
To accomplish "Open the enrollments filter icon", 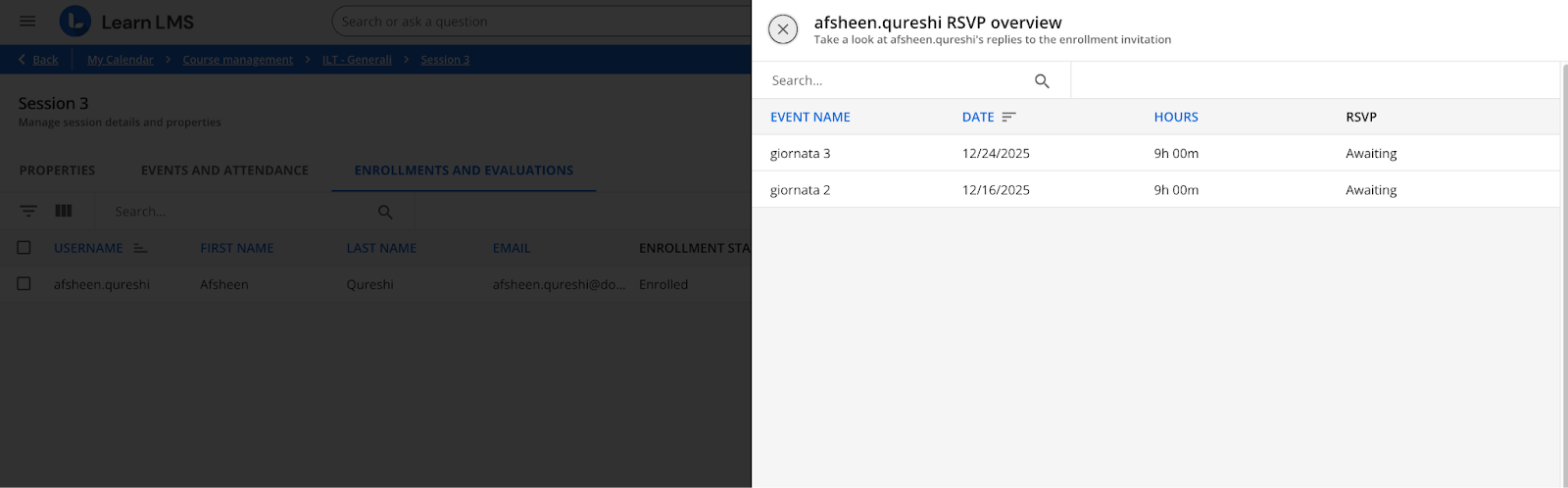I will click(28, 211).
